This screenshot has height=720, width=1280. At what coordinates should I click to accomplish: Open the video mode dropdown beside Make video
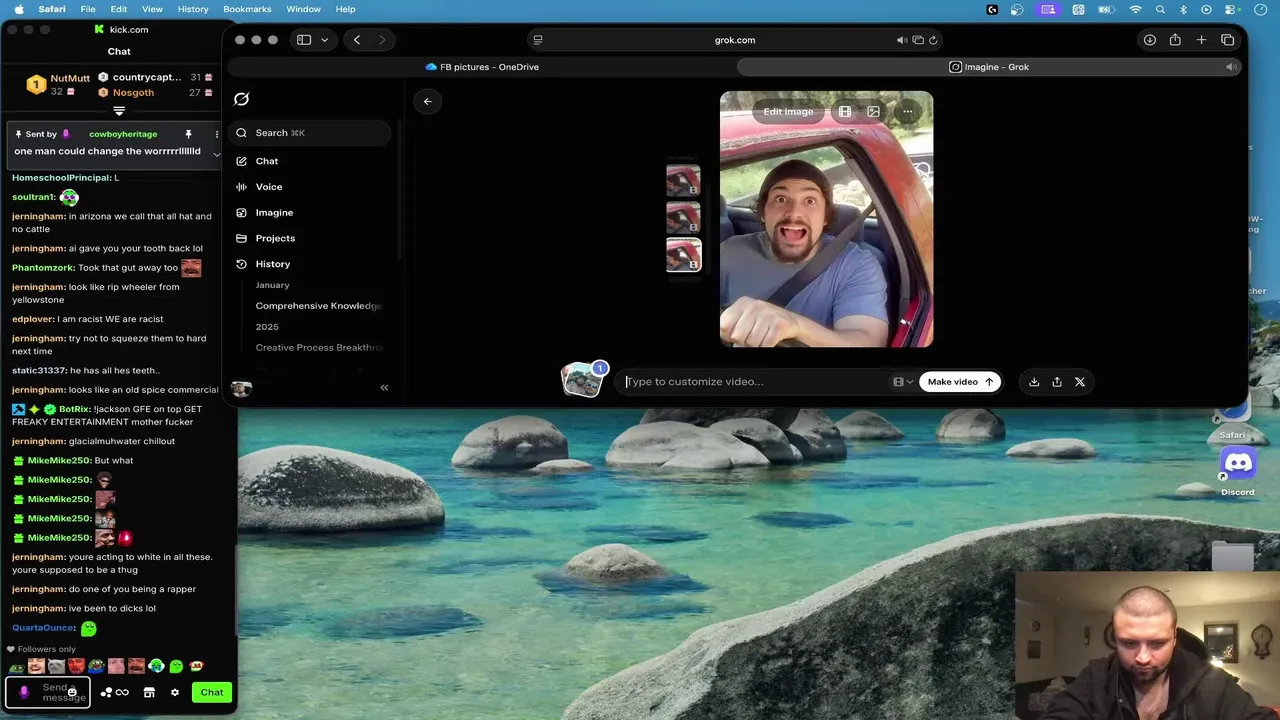[903, 382]
